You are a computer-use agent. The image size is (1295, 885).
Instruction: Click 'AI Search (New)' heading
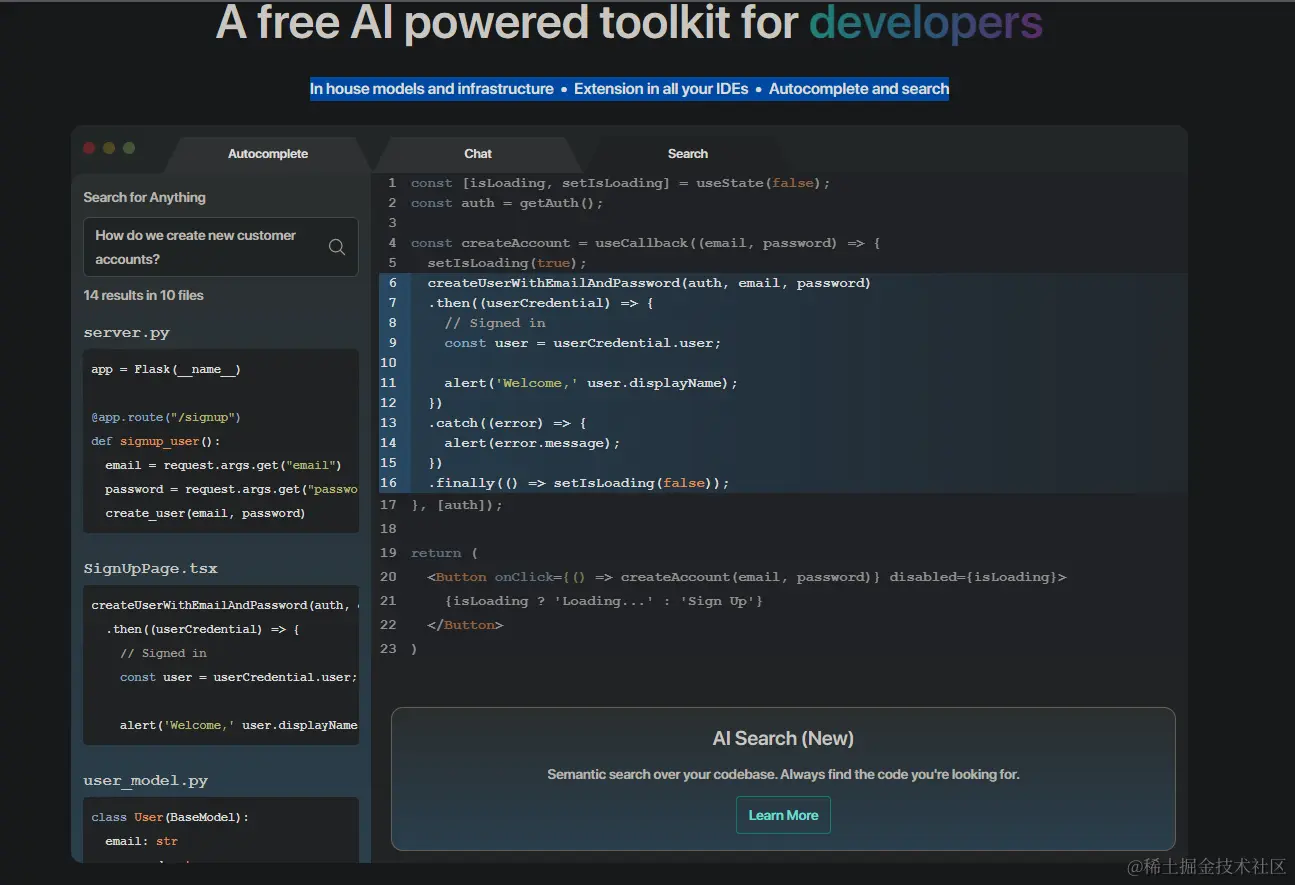pyautogui.click(x=783, y=739)
